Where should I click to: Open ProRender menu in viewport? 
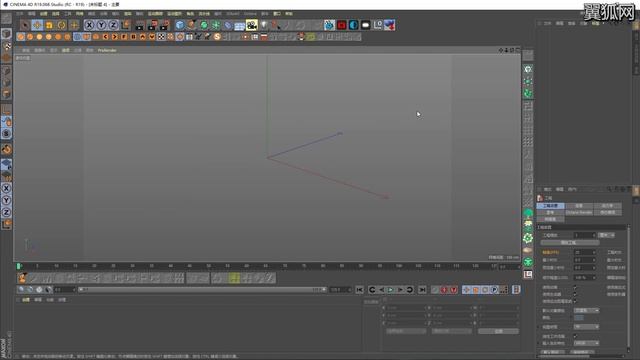tap(107, 50)
